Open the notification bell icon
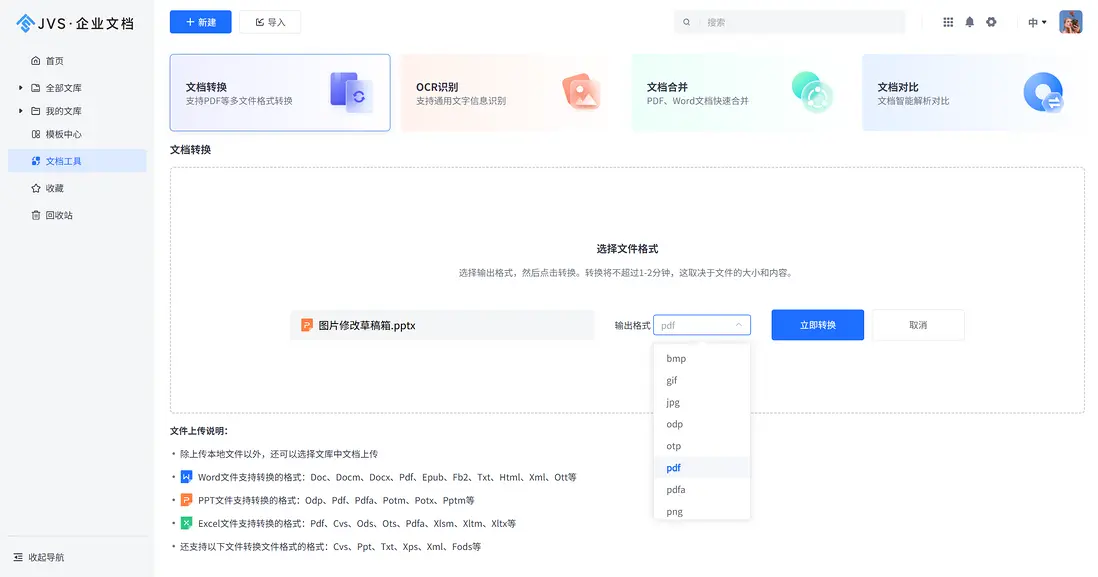 [969, 21]
